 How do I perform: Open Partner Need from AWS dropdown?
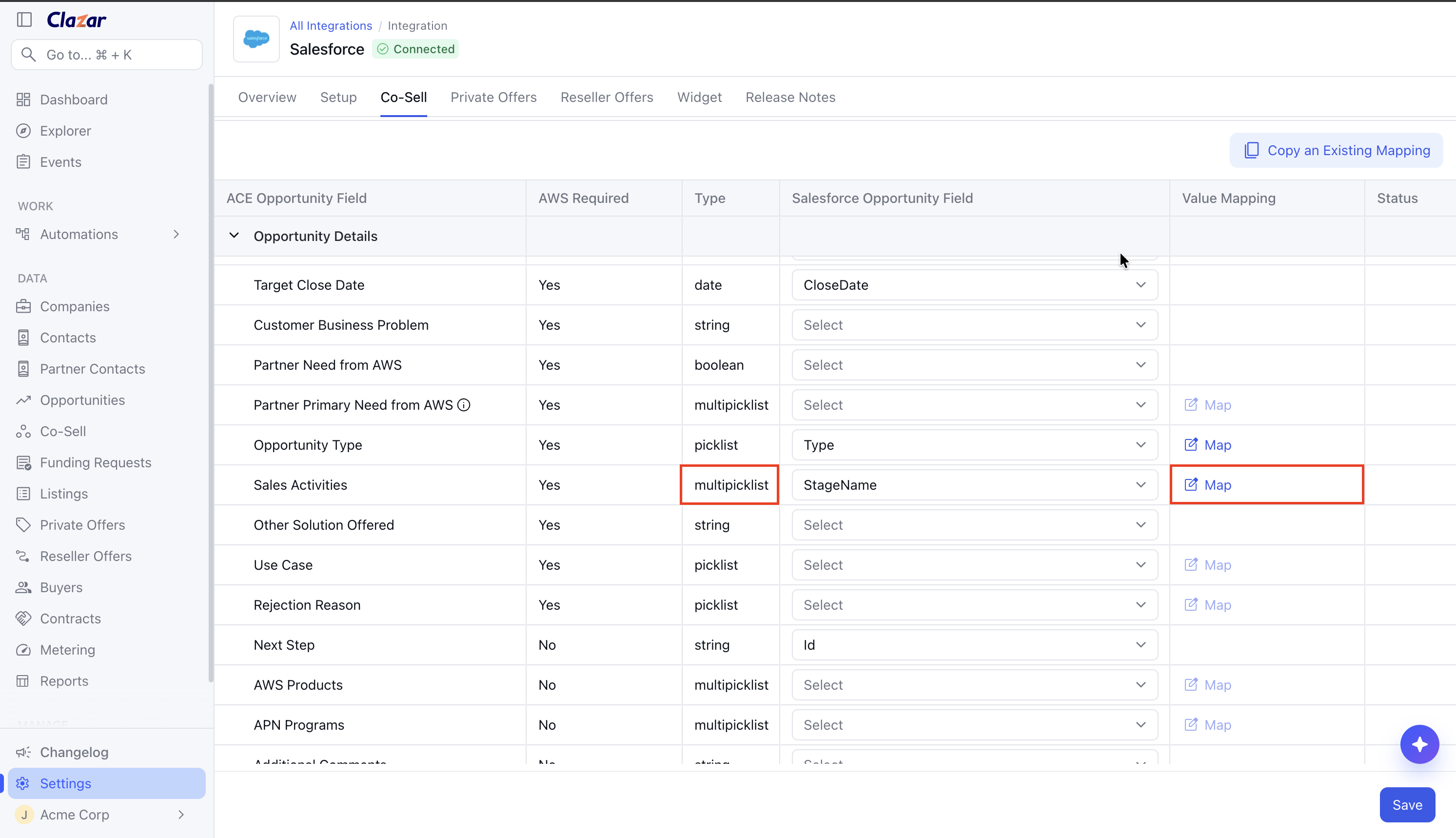pyautogui.click(x=975, y=365)
